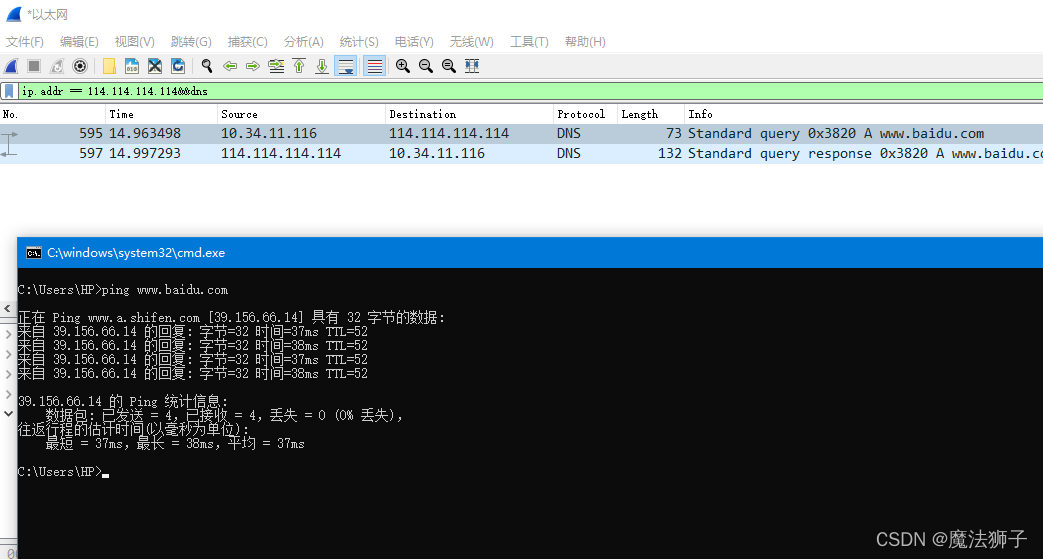The width and height of the screenshot is (1043, 559).
Task: Sort by the Source column header
Action: [301, 114]
